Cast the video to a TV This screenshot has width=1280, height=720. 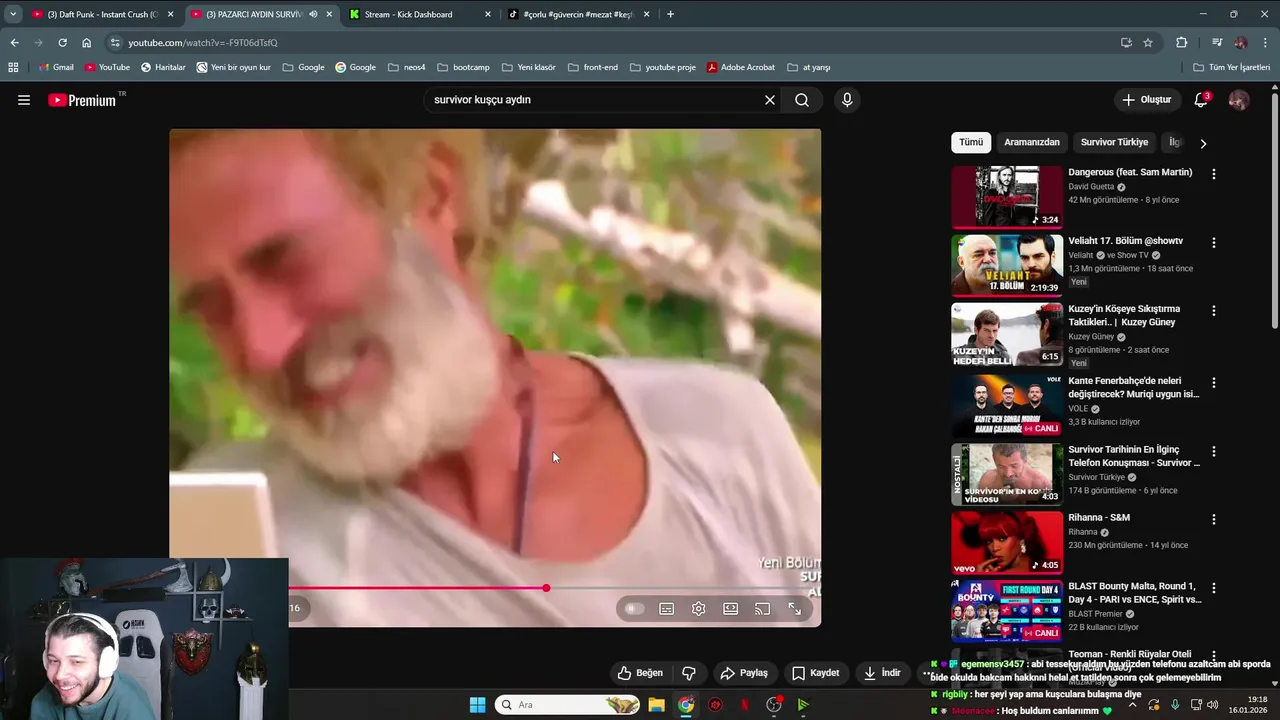click(x=763, y=609)
